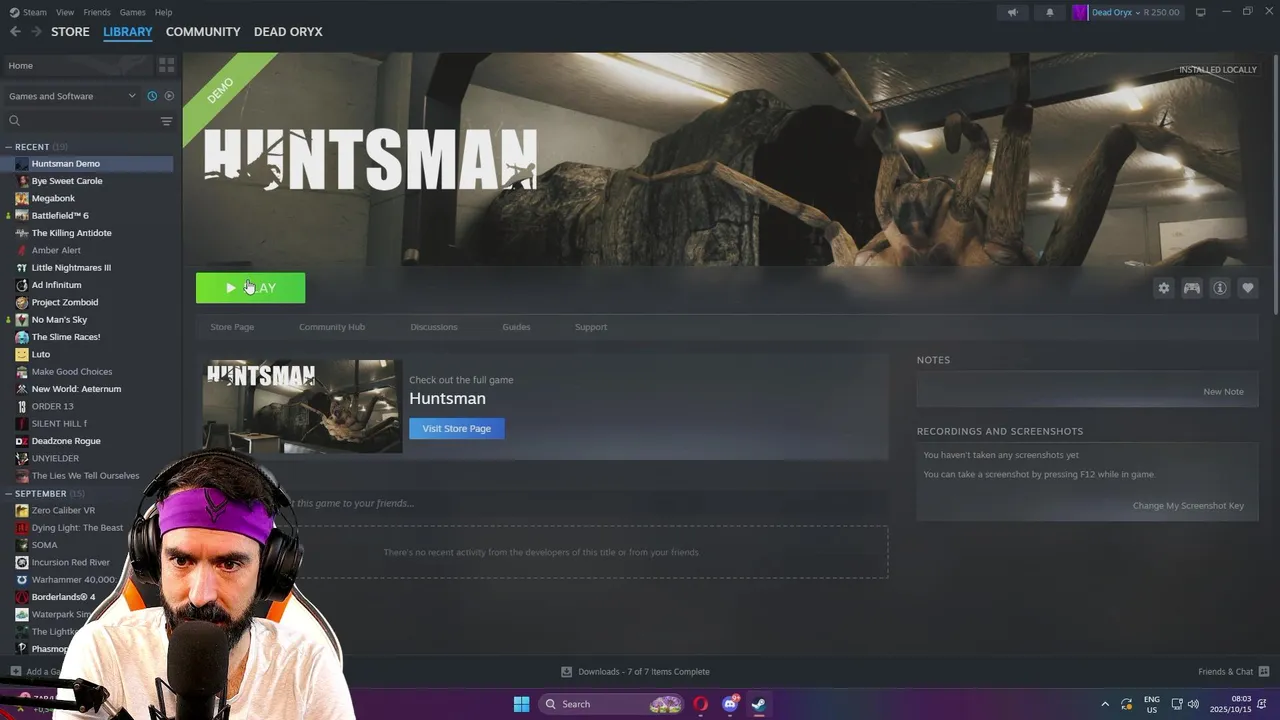The image size is (1280, 720).
Task: Show game info circle icon
Action: 1220,288
